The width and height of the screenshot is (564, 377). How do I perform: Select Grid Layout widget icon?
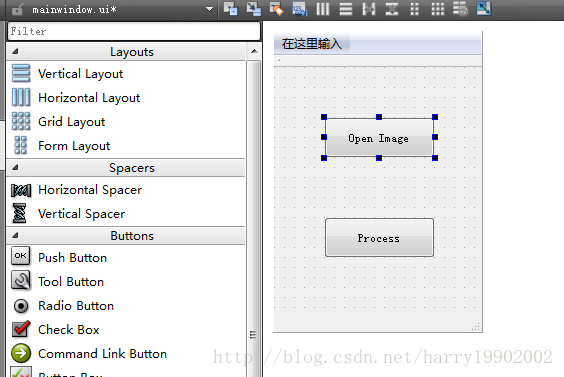click(x=21, y=121)
